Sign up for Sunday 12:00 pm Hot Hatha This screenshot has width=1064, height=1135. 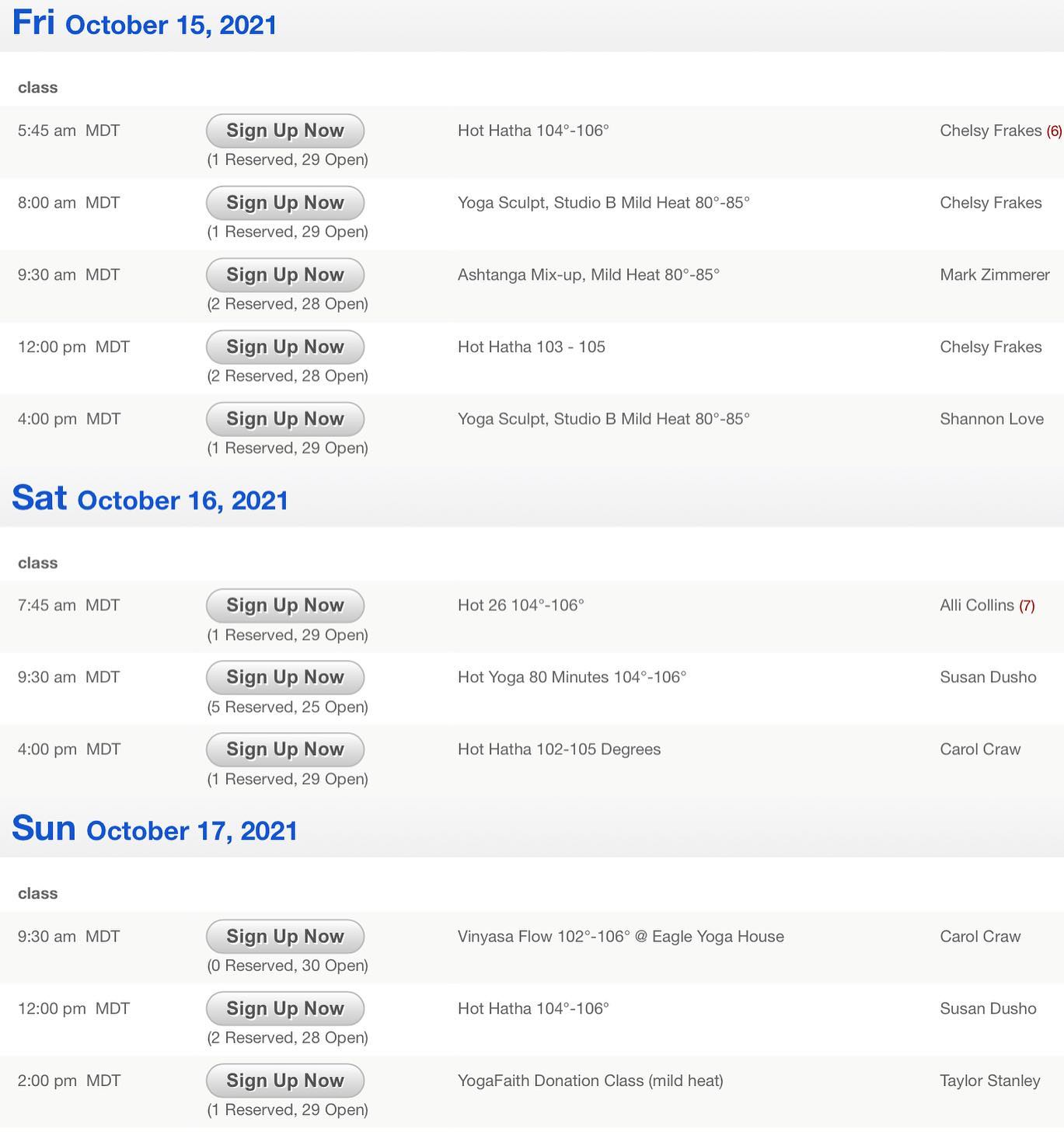(x=285, y=1009)
